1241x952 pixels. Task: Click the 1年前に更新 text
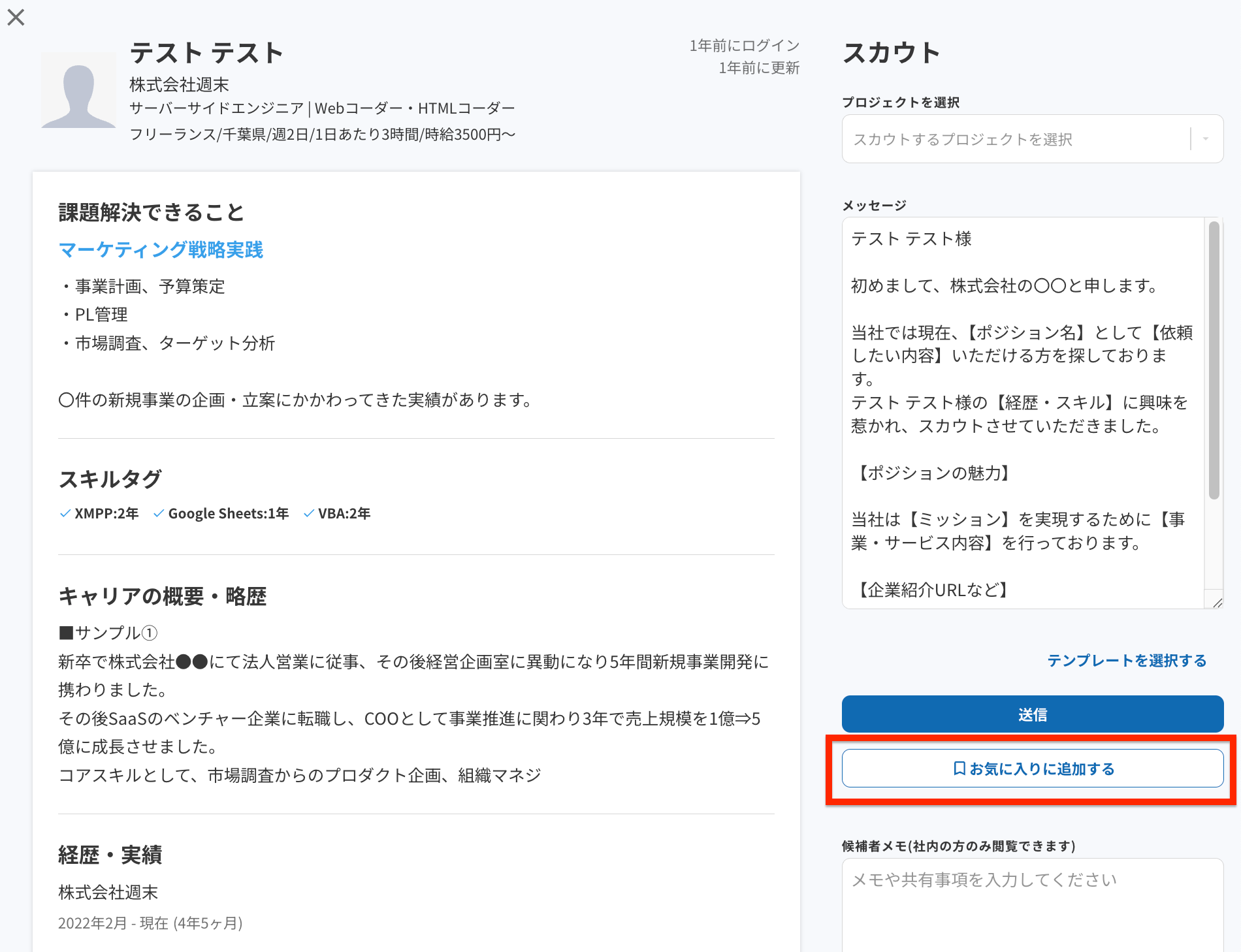click(759, 68)
